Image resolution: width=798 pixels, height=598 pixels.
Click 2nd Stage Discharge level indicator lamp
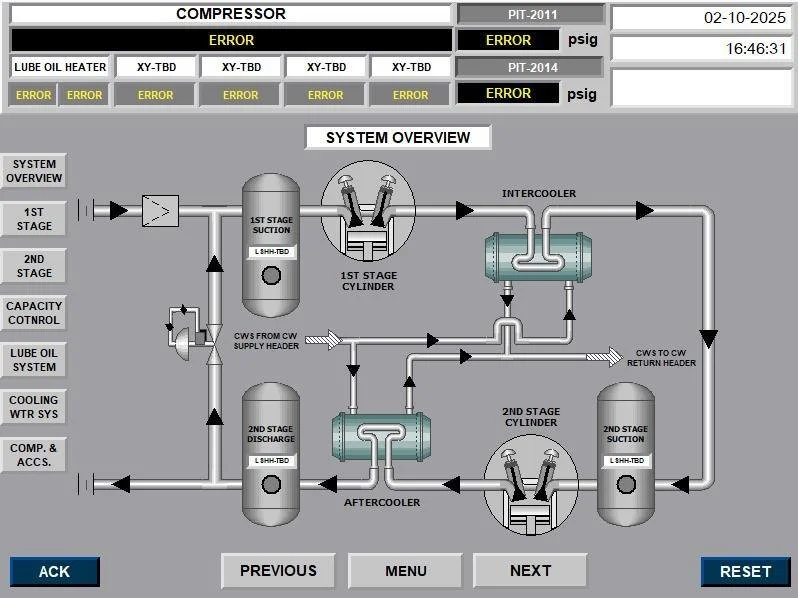coord(271,484)
